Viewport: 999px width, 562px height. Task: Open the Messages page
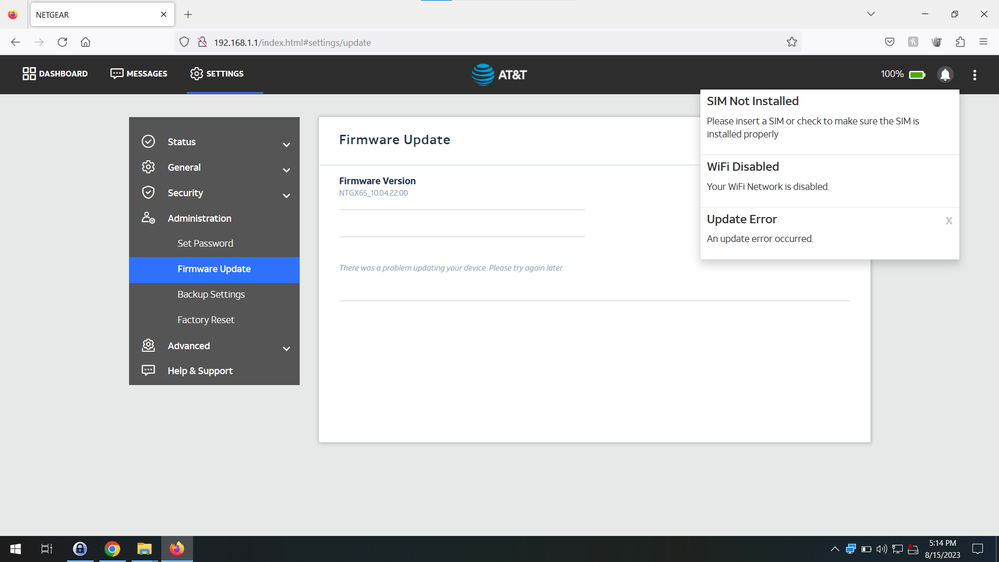coord(138,74)
